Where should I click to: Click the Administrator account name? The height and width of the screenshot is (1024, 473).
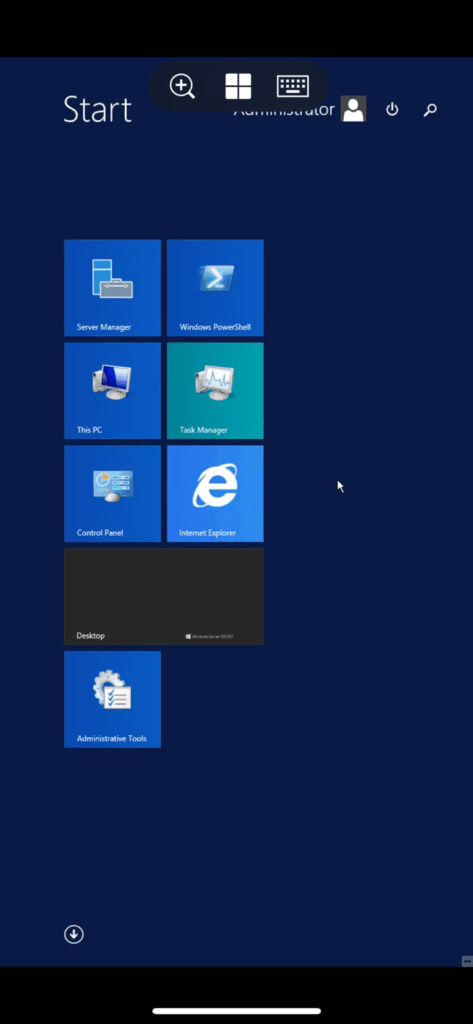click(284, 109)
